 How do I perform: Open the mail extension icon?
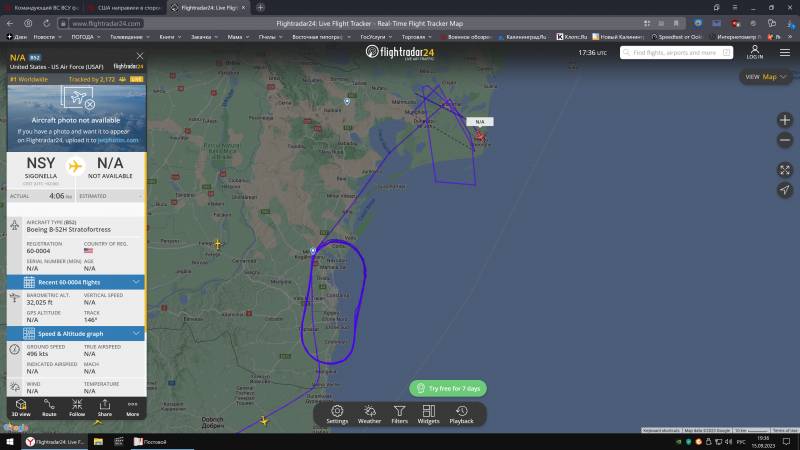[716, 23]
